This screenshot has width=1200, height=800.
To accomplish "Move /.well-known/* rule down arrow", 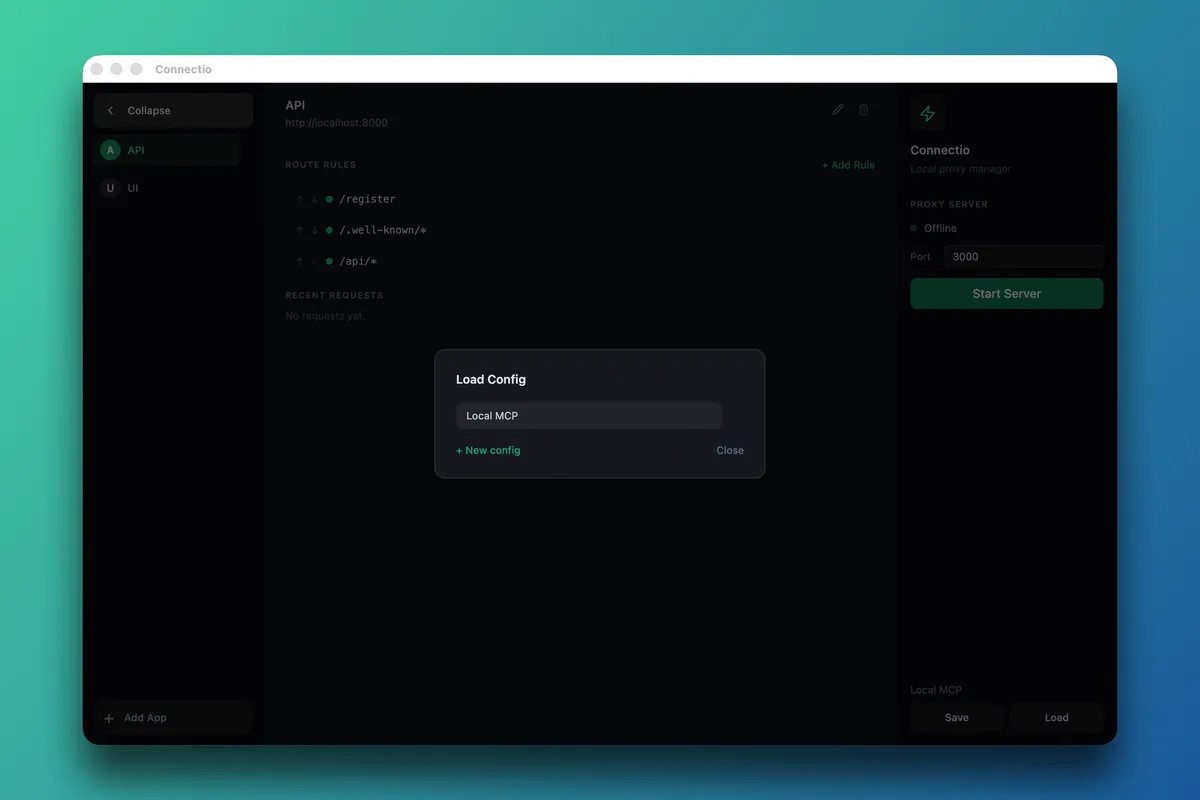I will [x=314, y=231].
